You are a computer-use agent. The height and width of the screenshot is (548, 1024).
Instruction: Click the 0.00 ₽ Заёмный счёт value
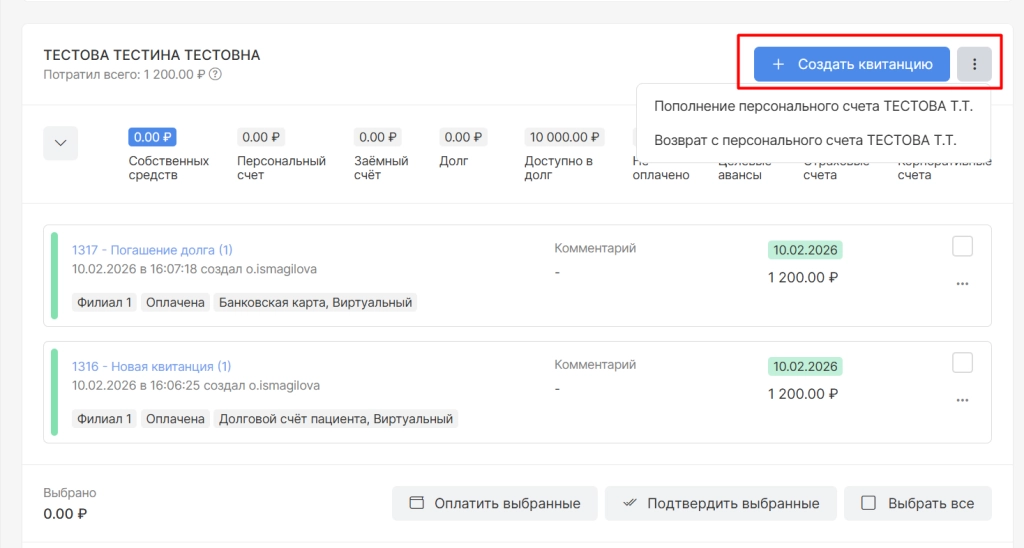377,137
